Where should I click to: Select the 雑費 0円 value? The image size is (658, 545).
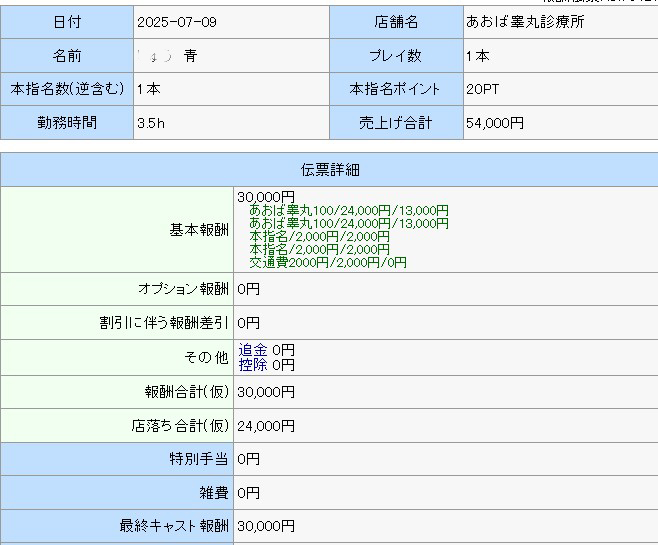[x=248, y=493]
